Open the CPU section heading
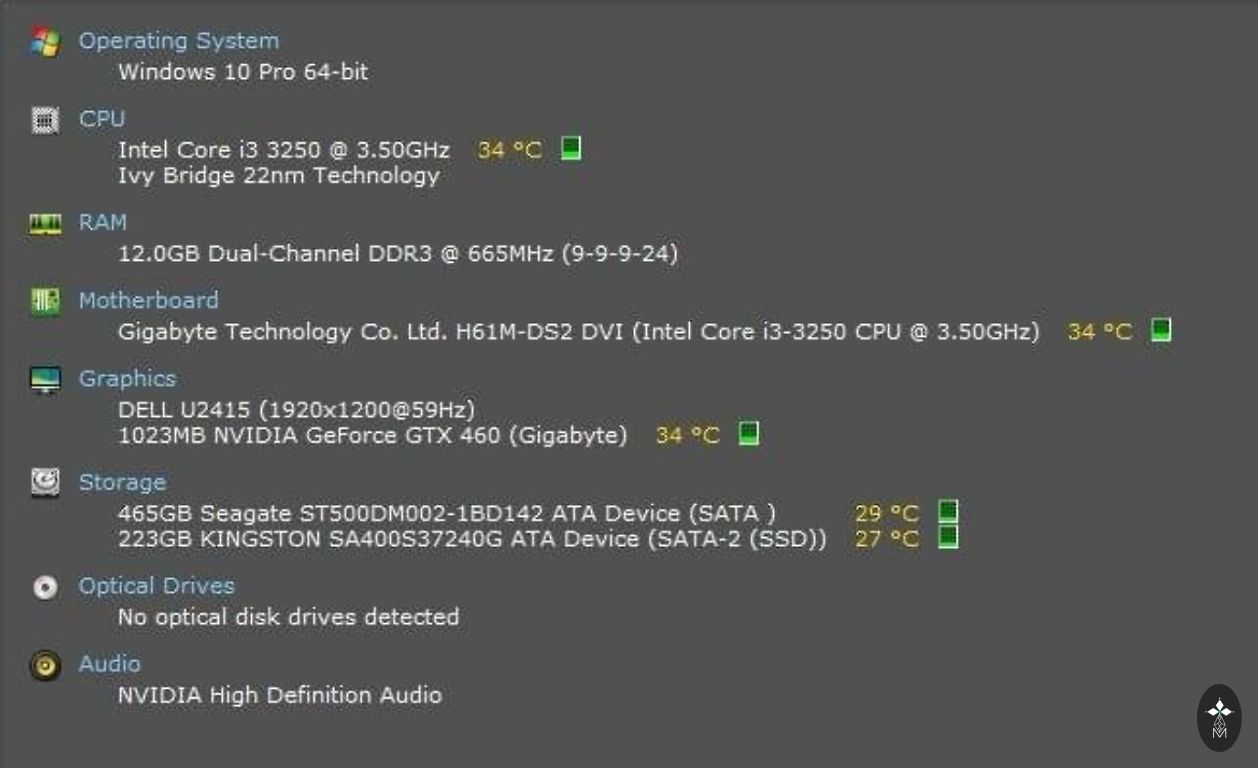 102,119
